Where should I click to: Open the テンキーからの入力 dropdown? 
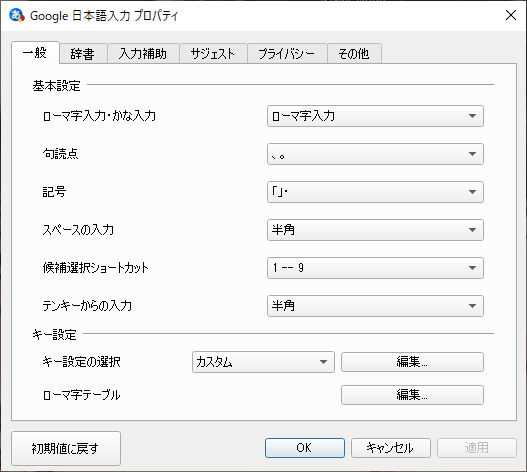[x=375, y=306]
